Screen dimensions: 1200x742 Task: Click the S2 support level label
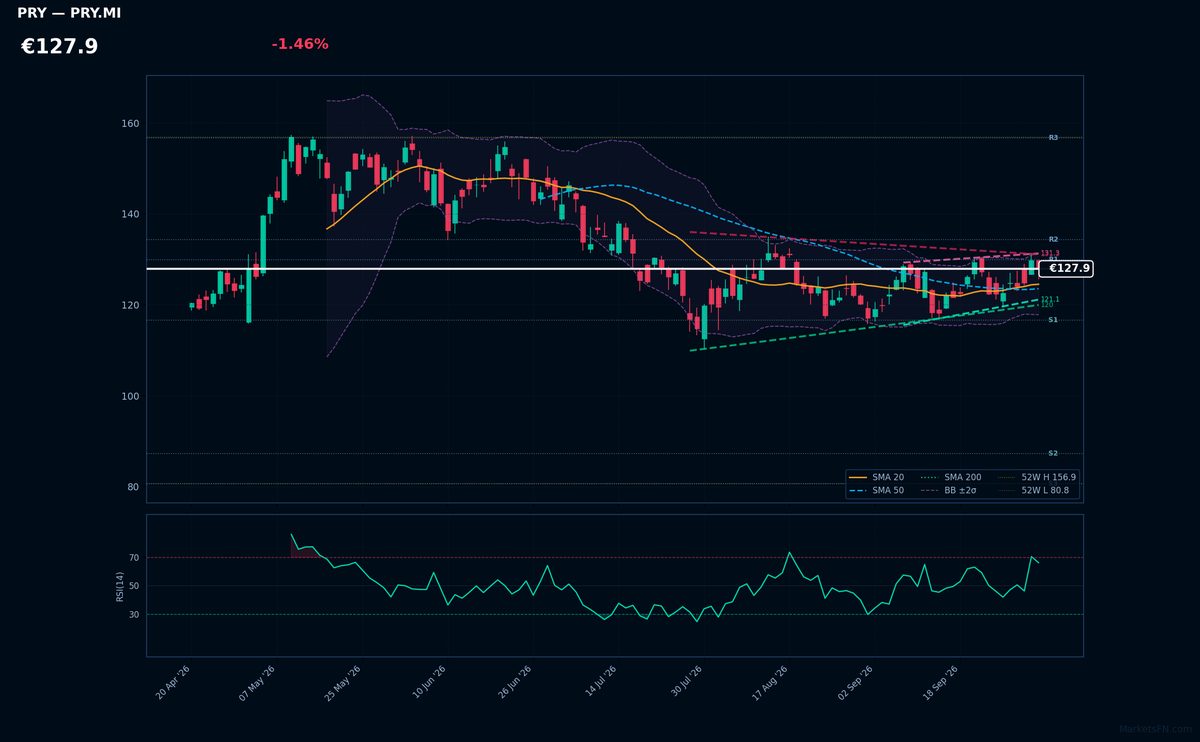pyautogui.click(x=1053, y=454)
